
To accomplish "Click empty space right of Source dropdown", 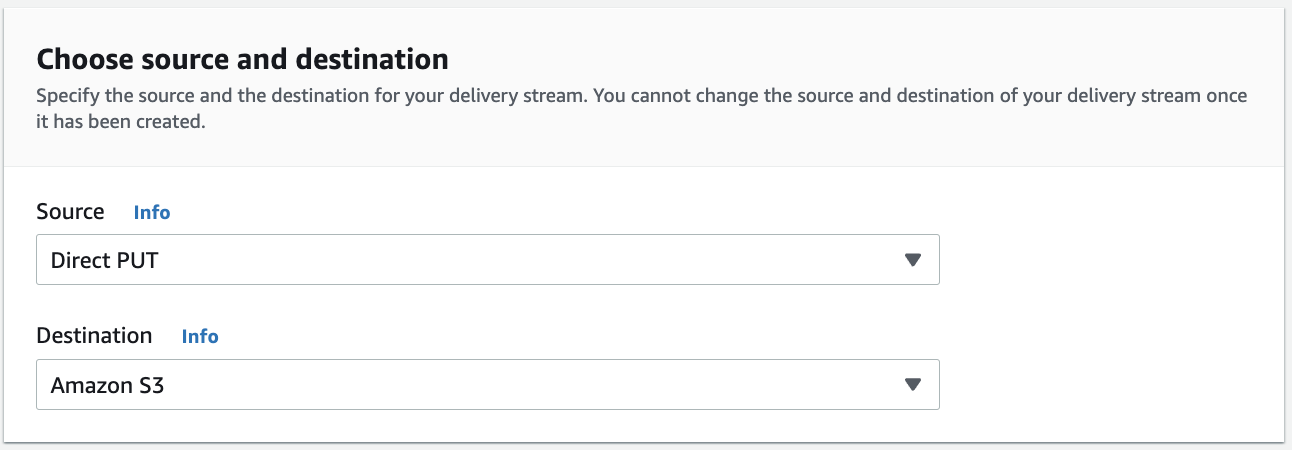I will coord(1100,260).
